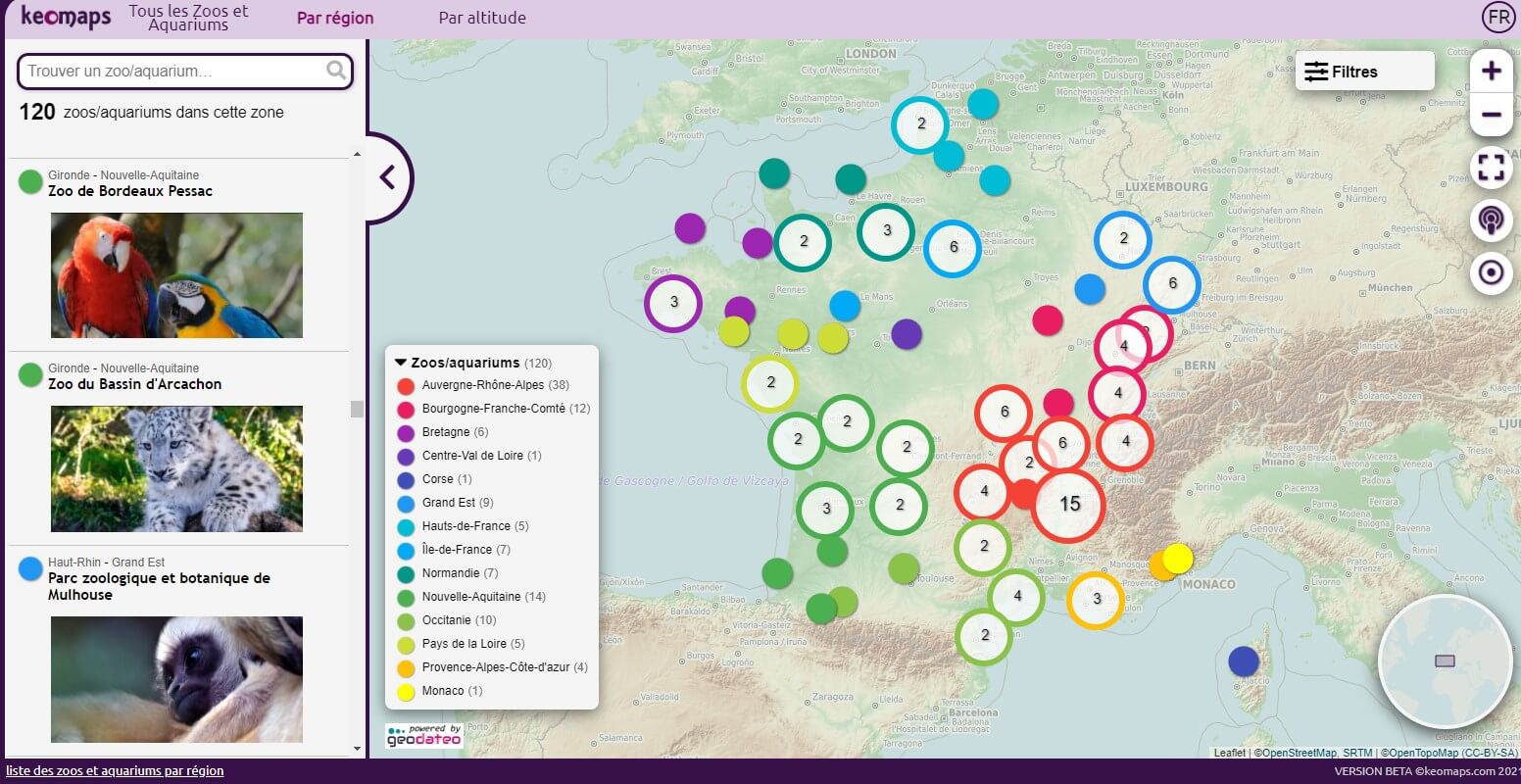Screen dimensions: 1521x784
Task: Open liste des zoos et aquariums par région
Action: click(x=115, y=771)
